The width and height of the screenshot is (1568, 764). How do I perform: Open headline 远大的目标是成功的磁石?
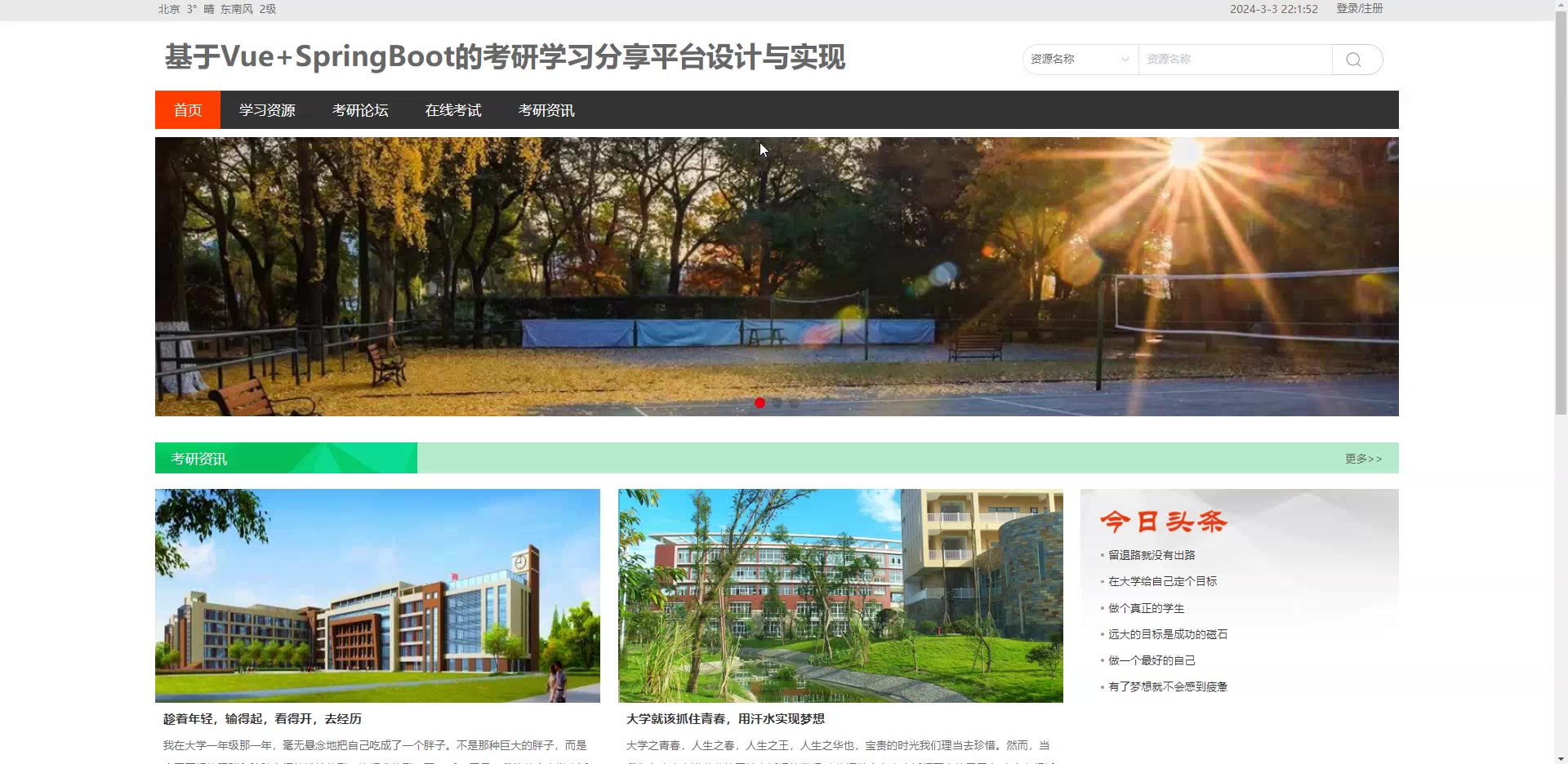point(1168,634)
